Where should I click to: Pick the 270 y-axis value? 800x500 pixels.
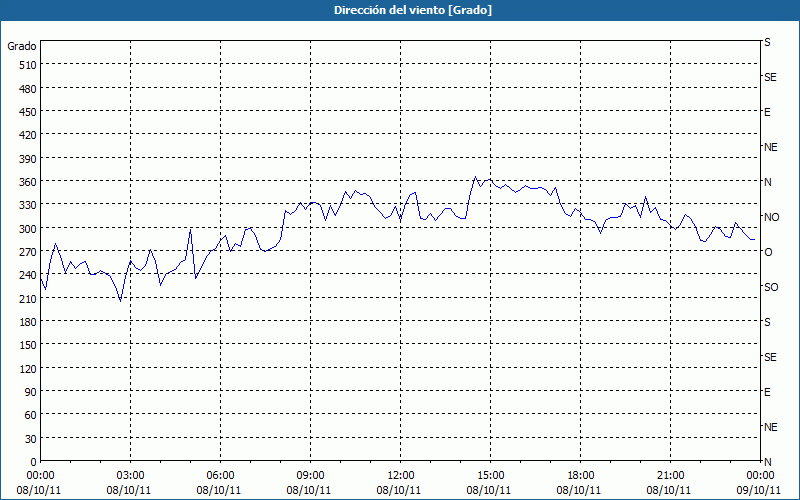click(x=28, y=252)
